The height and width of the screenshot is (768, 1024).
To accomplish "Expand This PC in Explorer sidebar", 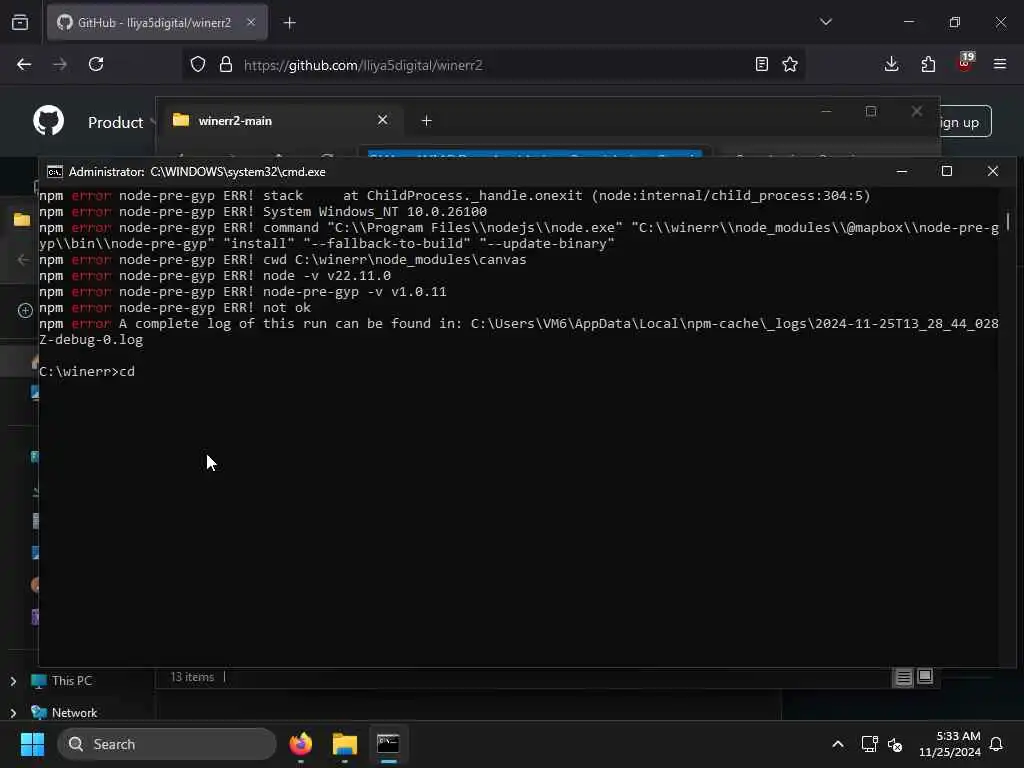I will point(13,681).
